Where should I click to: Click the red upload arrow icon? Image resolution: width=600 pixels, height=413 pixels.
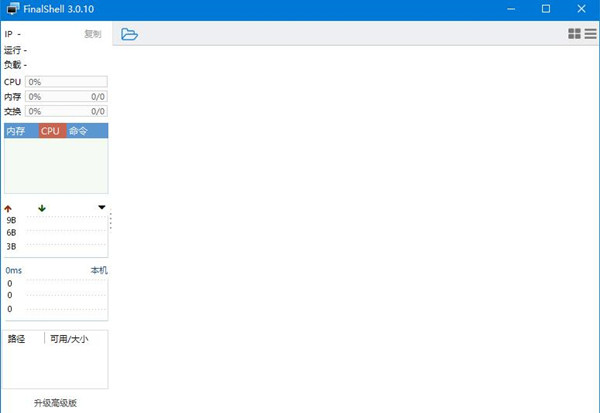click(x=9, y=208)
